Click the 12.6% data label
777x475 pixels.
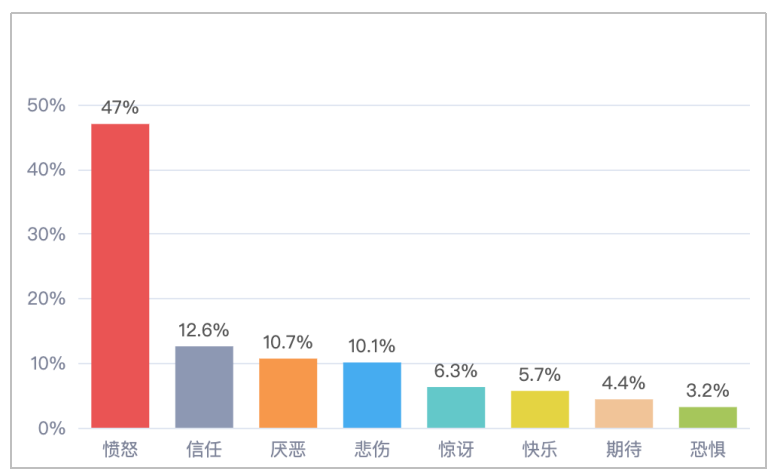pos(204,330)
